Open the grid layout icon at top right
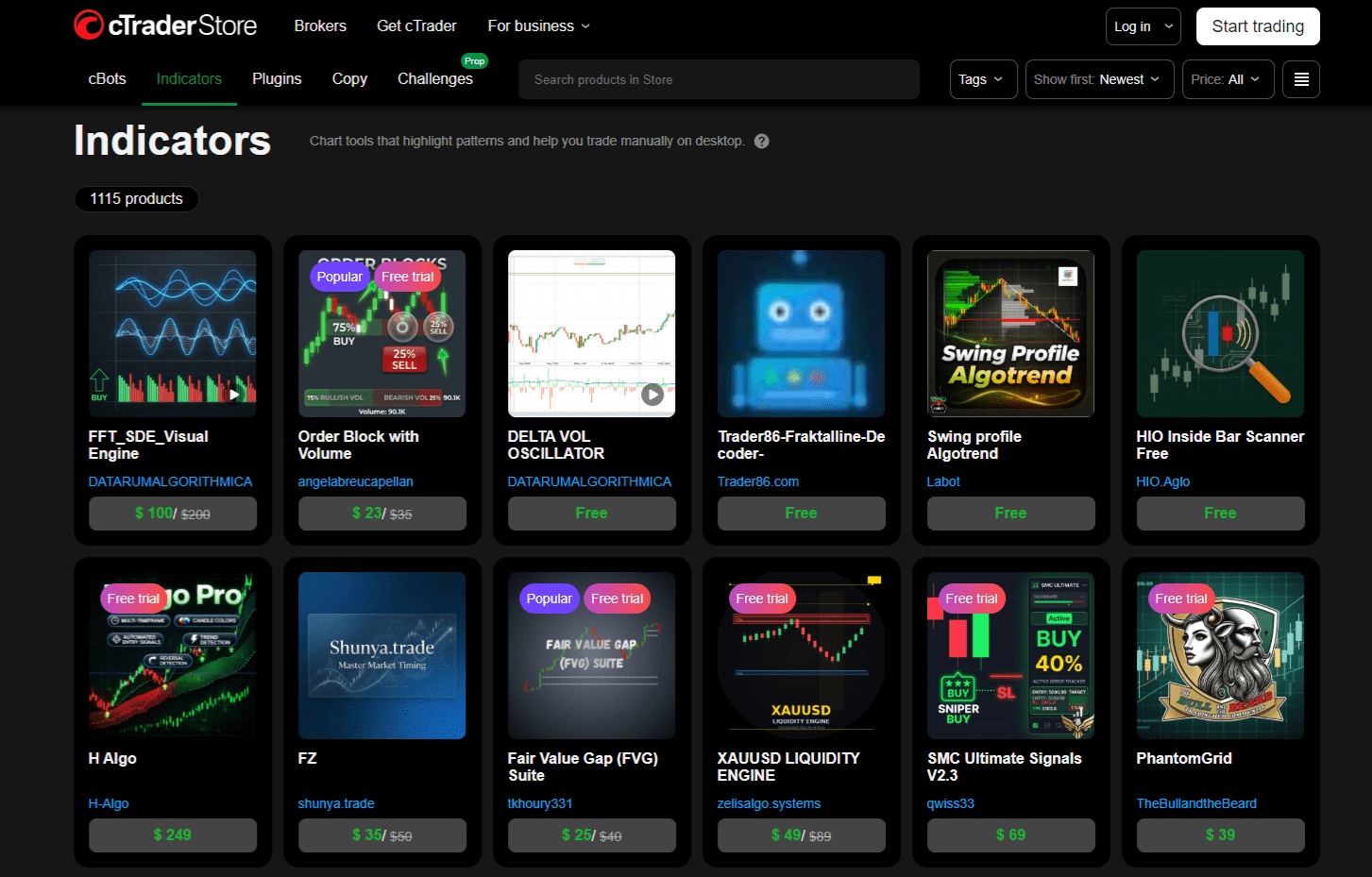1372x877 pixels. point(1301,79)
